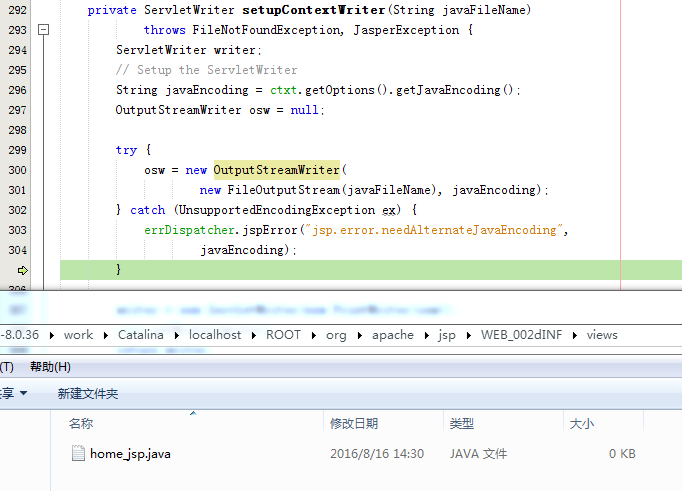Go to the apache folder in breadcrumb
Viewport: 682px width, 491px height.
pyautogui.click(x=393, y=335)
